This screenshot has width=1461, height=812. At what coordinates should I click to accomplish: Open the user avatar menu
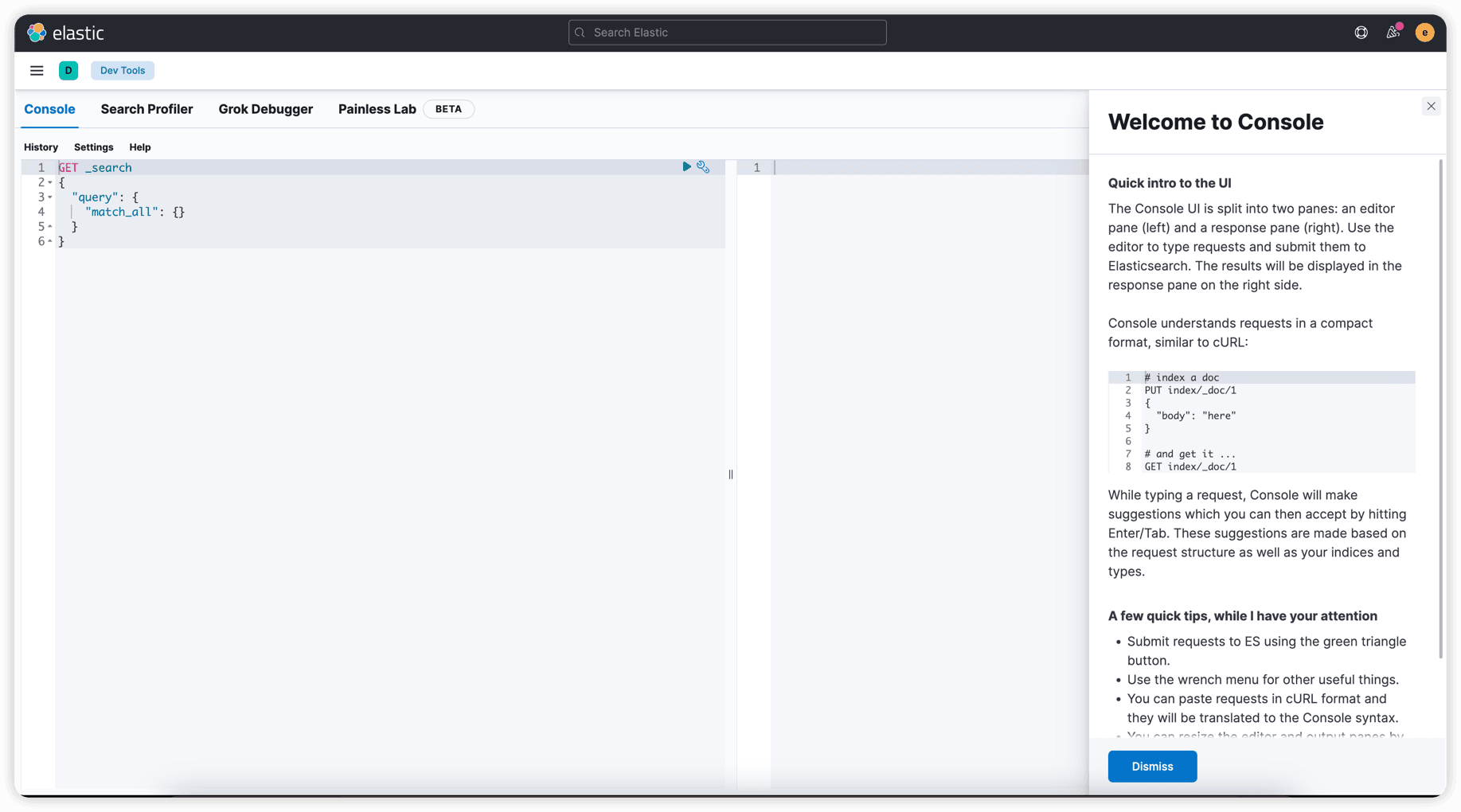[x=1424, y=33]
